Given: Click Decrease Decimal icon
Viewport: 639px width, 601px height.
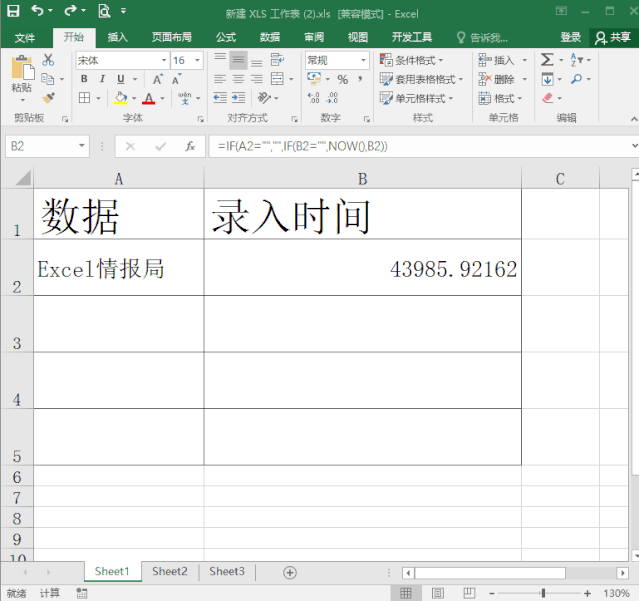Looking at the screenshot, I should click(332, 98).
